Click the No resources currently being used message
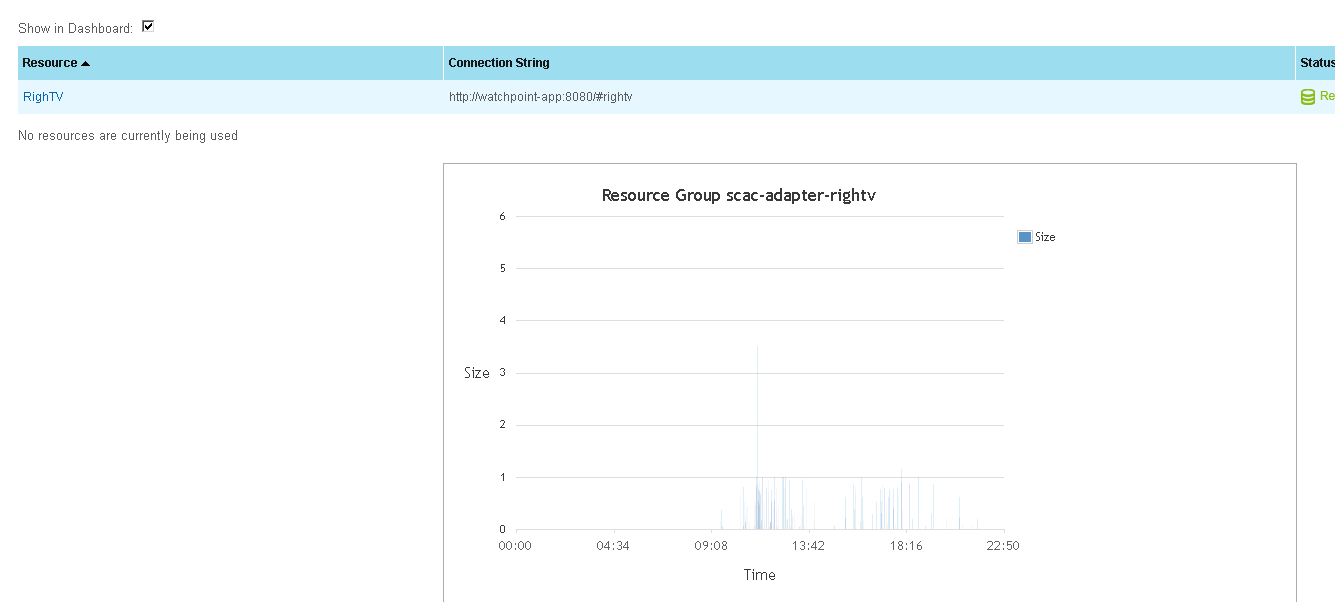This screenshot has width=1335, height=606. point(128,136)
